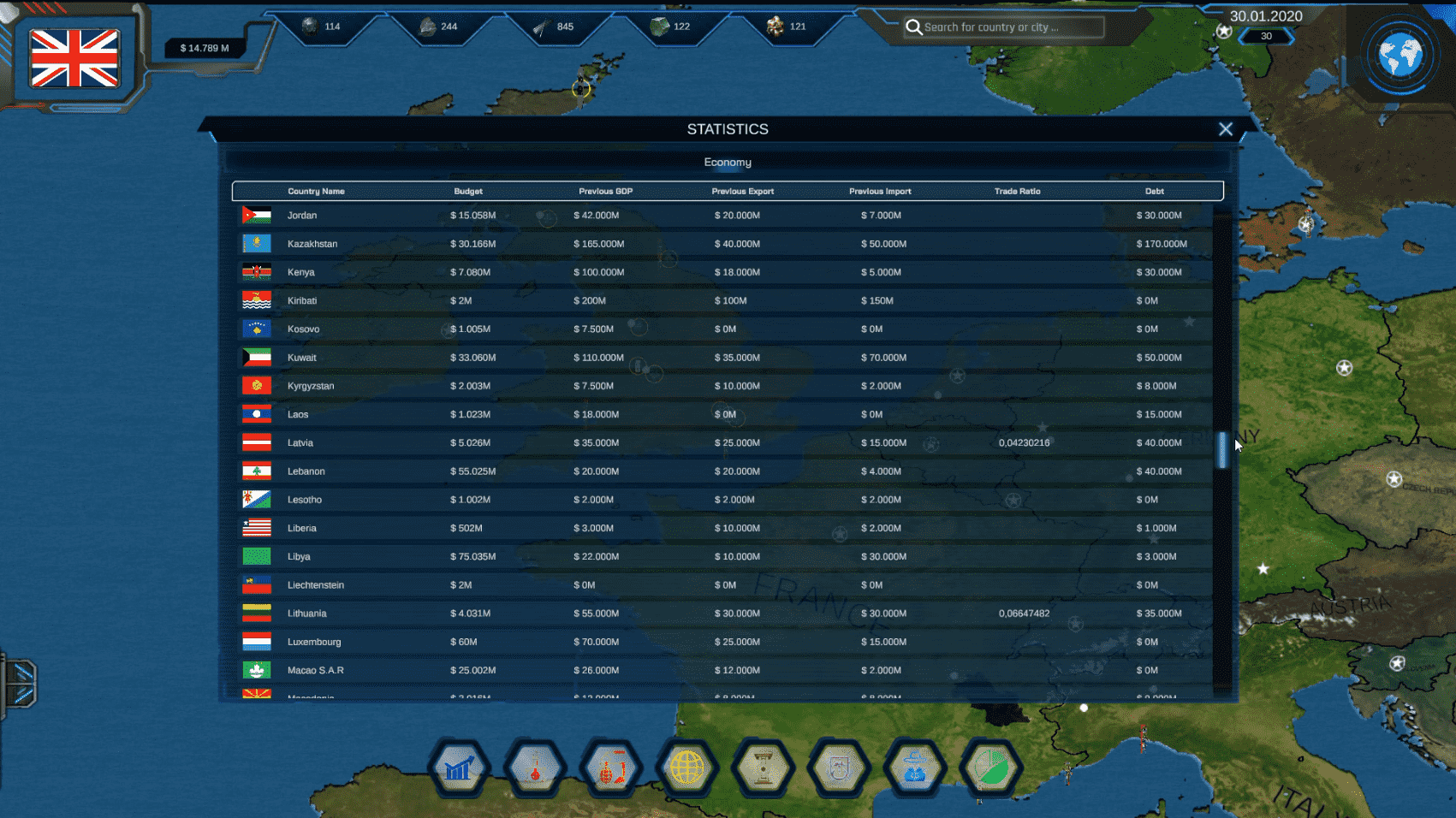Click the resource icon showing 845
This screenshot has height=818, width=1456.
coord(542,27)
